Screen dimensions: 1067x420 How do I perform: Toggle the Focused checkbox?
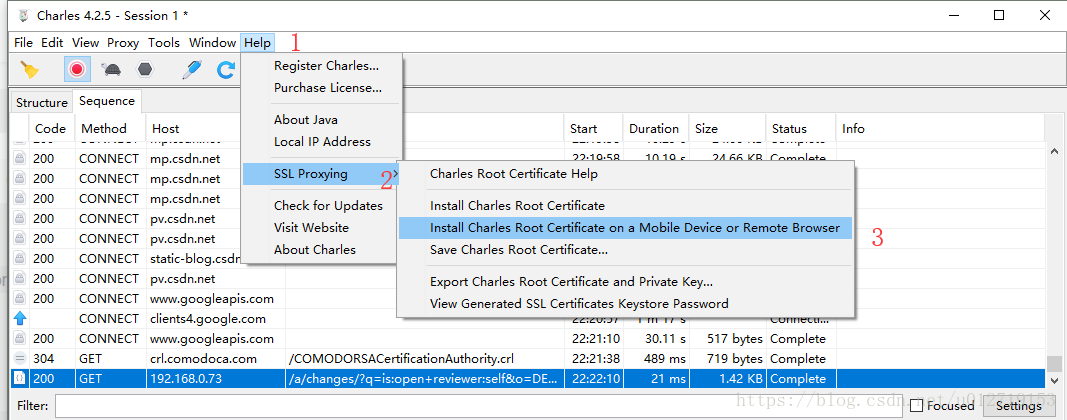917,406
